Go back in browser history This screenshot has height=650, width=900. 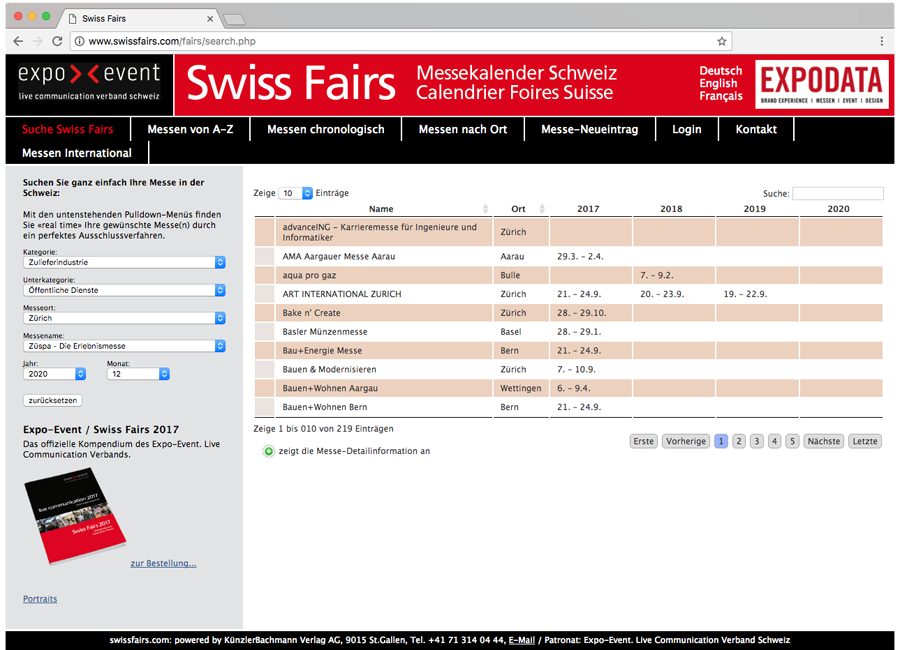[18, 41]
